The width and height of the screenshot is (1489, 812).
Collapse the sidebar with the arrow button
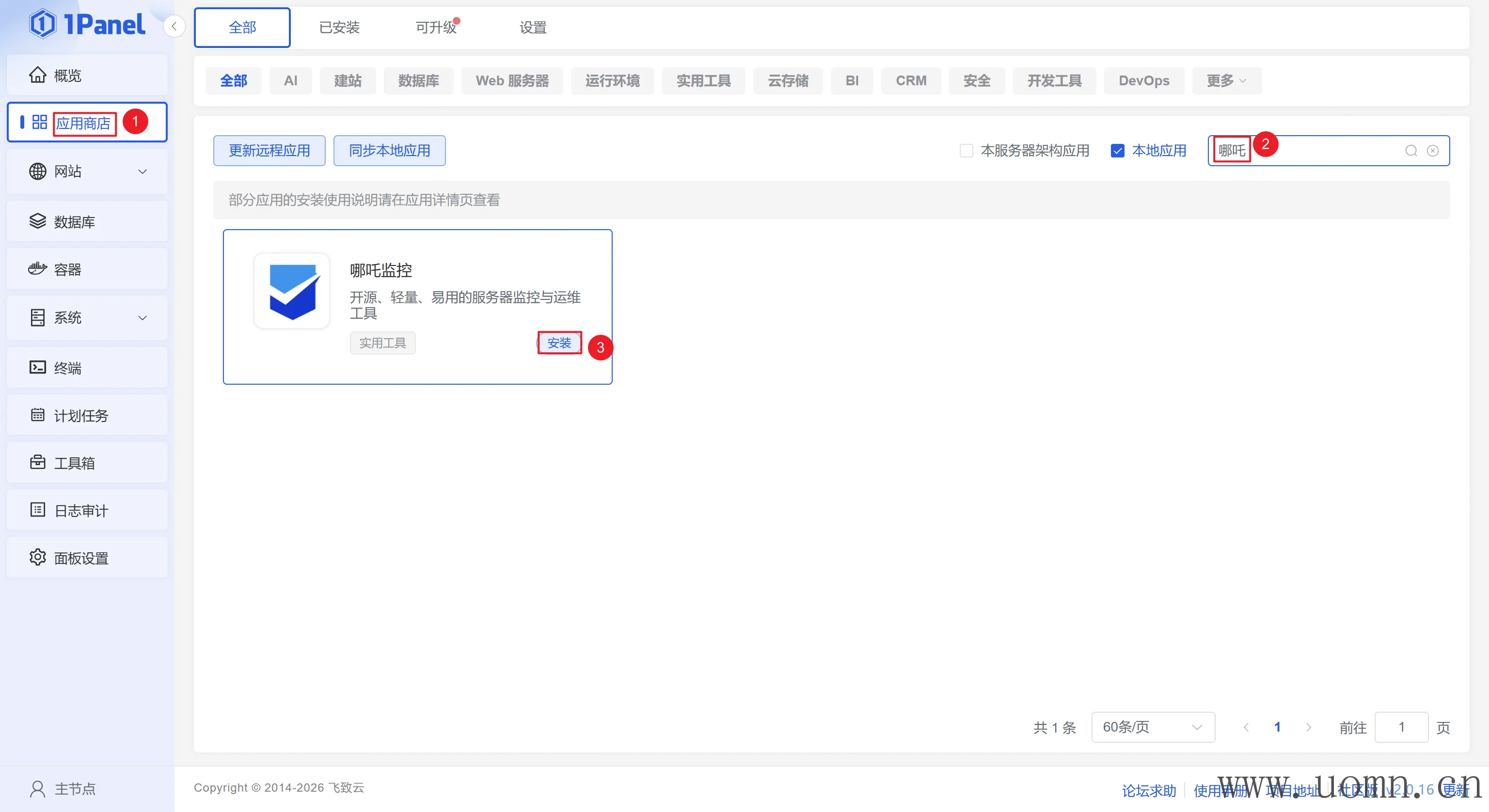[x=174, y=27]
